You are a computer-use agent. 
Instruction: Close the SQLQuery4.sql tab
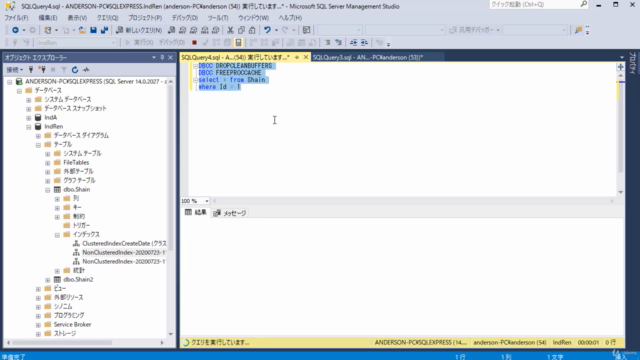coord(306,58)
